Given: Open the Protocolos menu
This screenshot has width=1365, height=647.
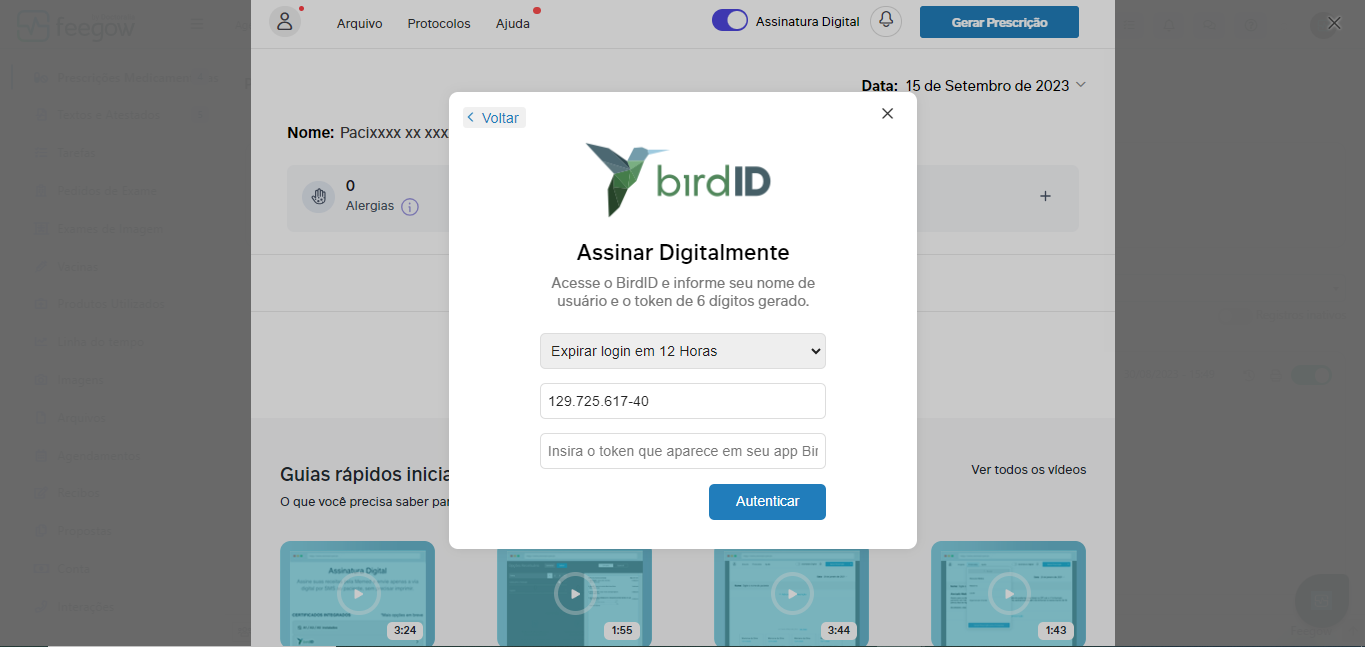Looking at the screenshot, I should tap(439, 23).
